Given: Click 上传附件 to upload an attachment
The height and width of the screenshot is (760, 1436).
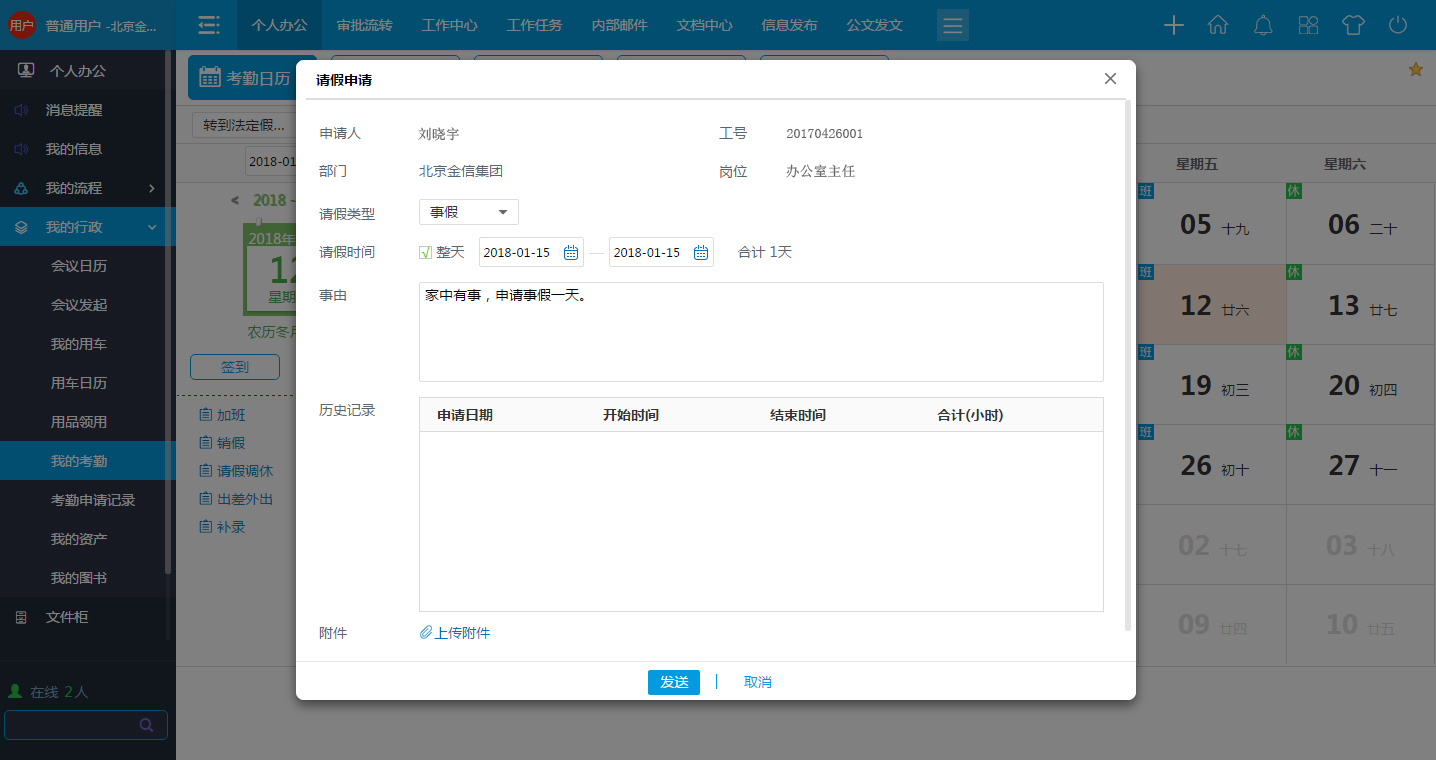Looking at the screenshot, I should click(x=455, y=633).
